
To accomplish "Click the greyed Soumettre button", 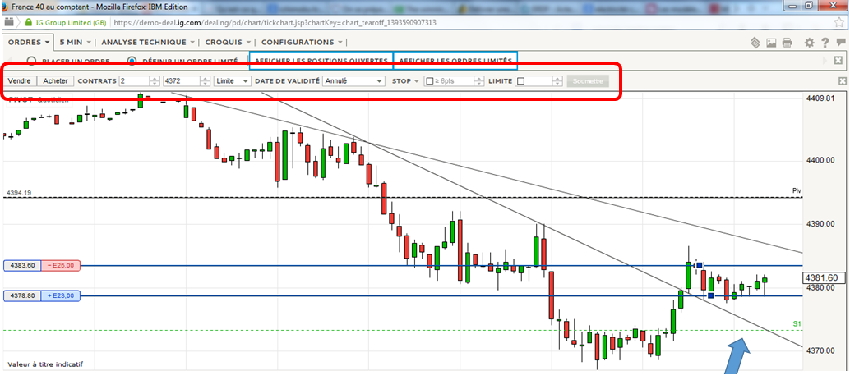I will (587, 81).
